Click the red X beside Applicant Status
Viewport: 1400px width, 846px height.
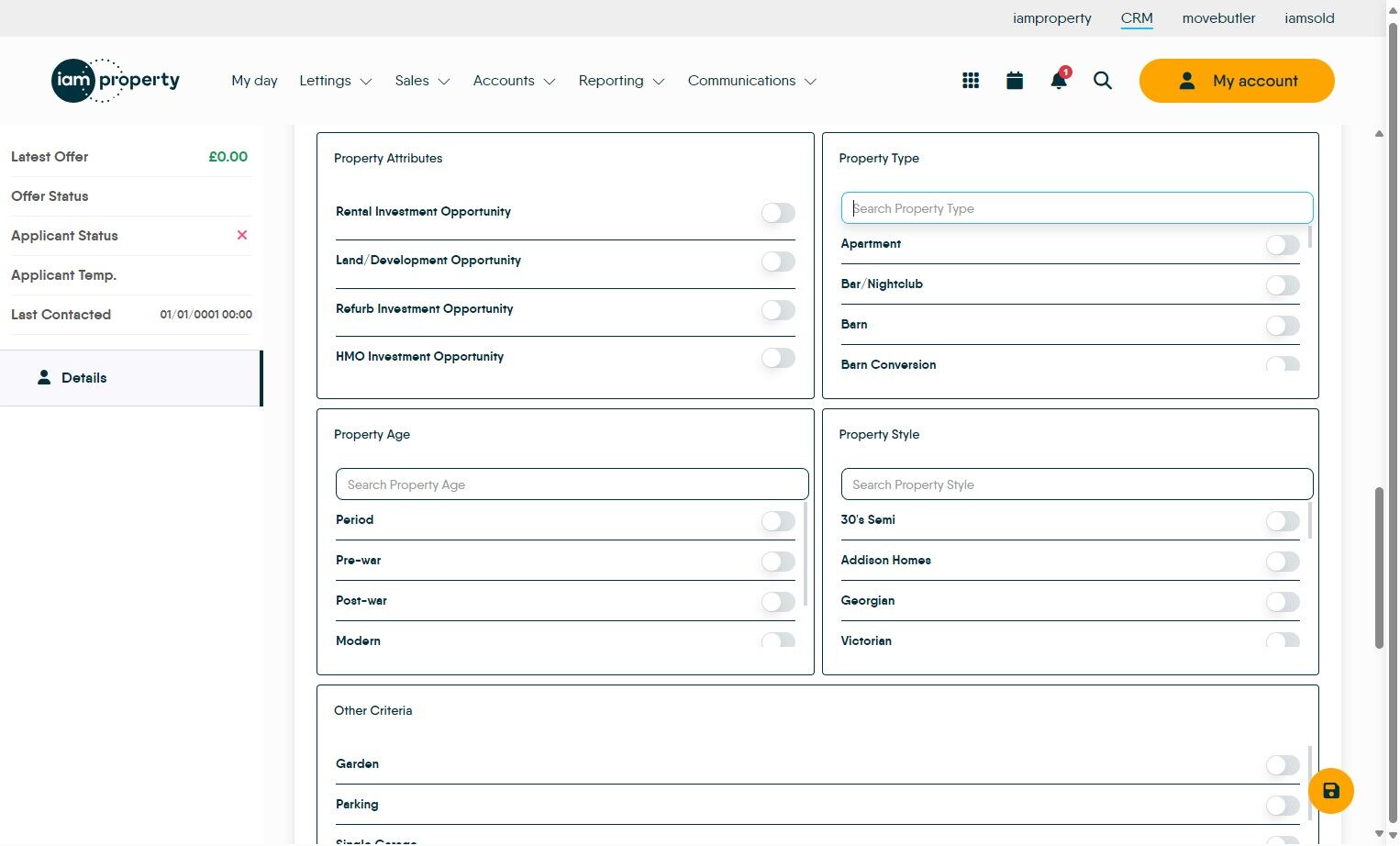coord(242,235)
